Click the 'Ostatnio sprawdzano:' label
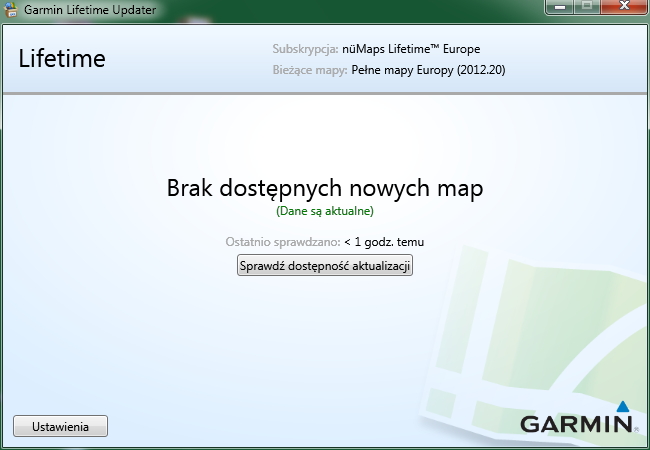The height and width of the screenshot is (450, 650). tap(283, 242)
